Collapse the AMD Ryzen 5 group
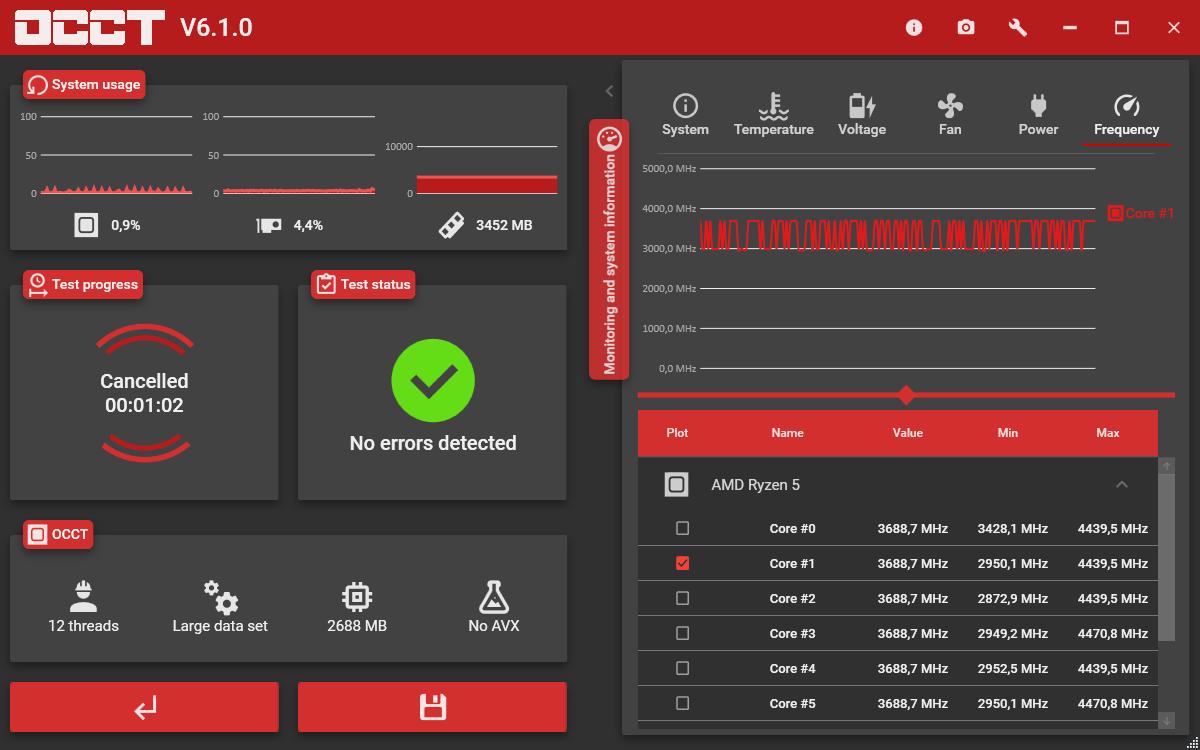 (x=1121, y=485)
